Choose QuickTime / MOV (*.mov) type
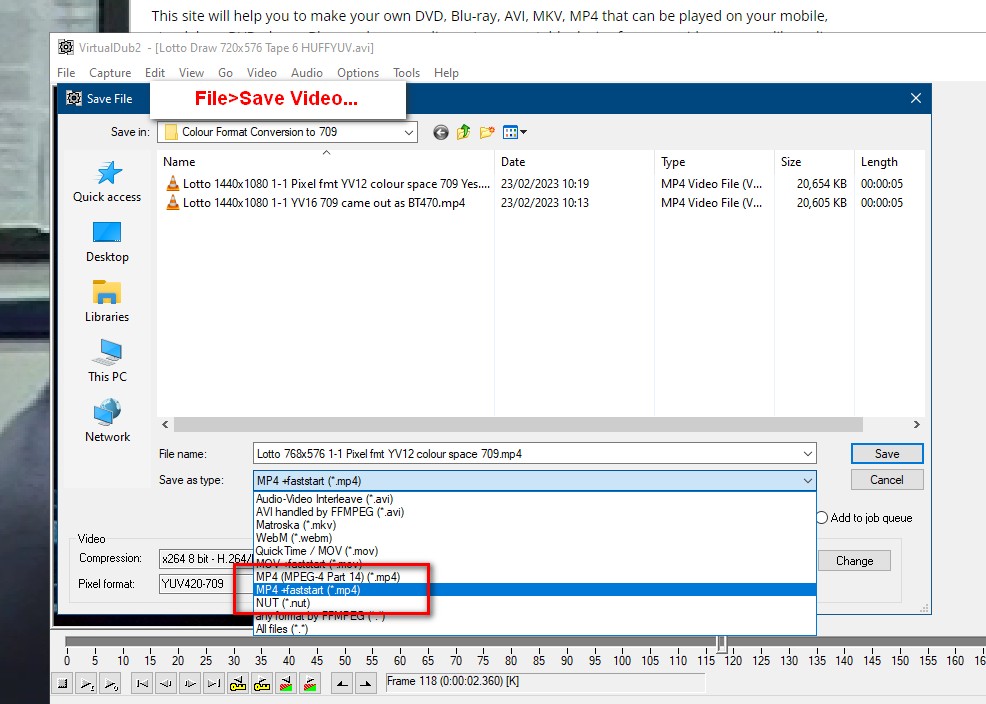 (x=535, y=551)
